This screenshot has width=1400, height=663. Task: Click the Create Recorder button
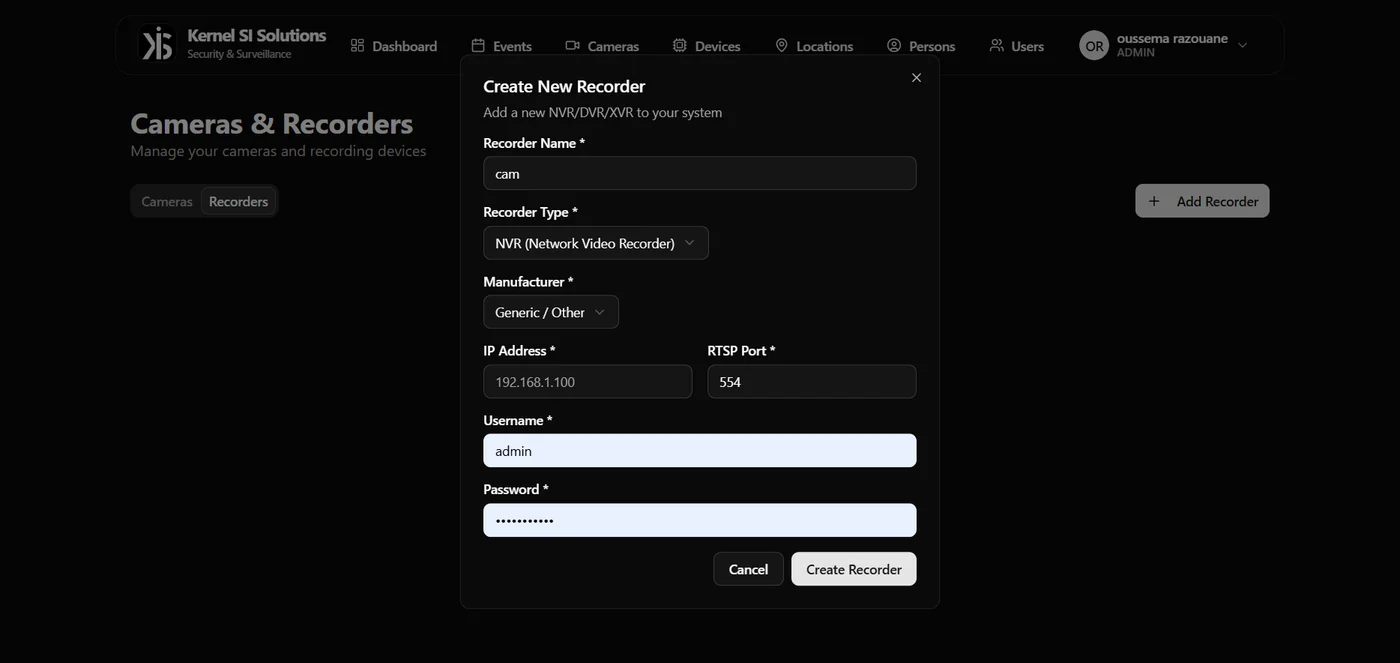[854, 569]
